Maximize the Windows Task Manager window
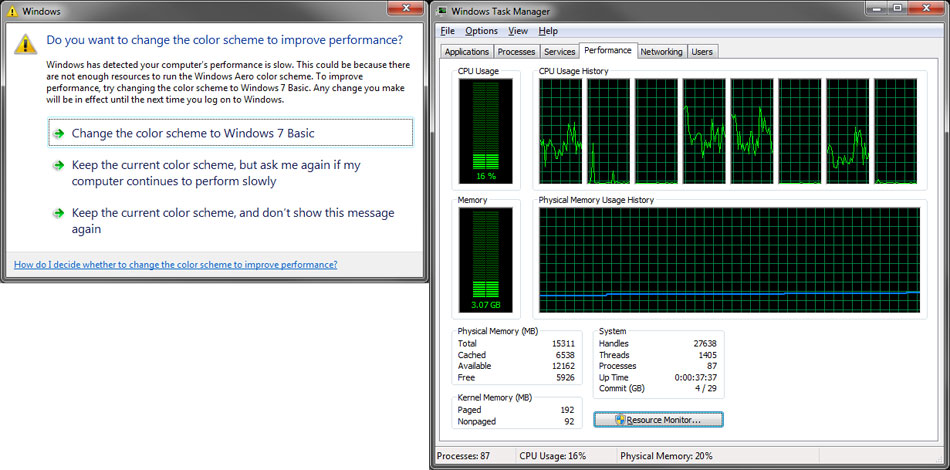 click(x=897, y=8)
